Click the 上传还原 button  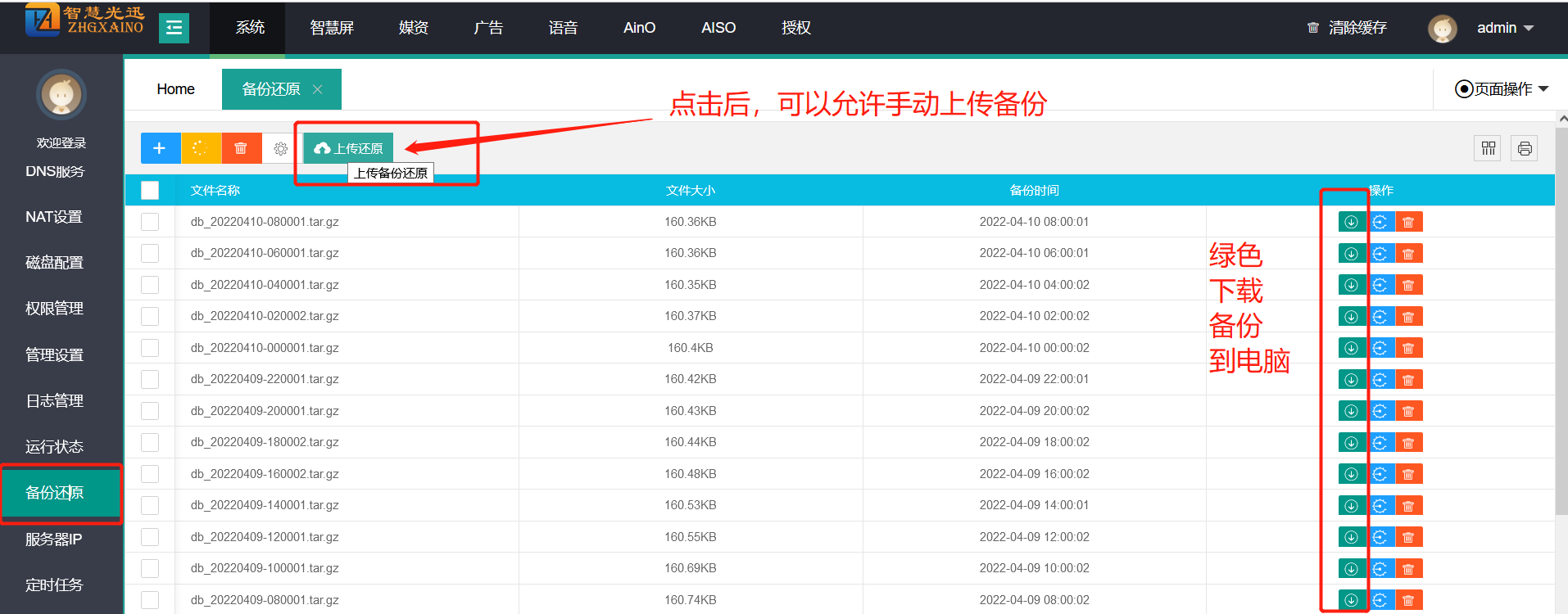click(x=349, y=148)
